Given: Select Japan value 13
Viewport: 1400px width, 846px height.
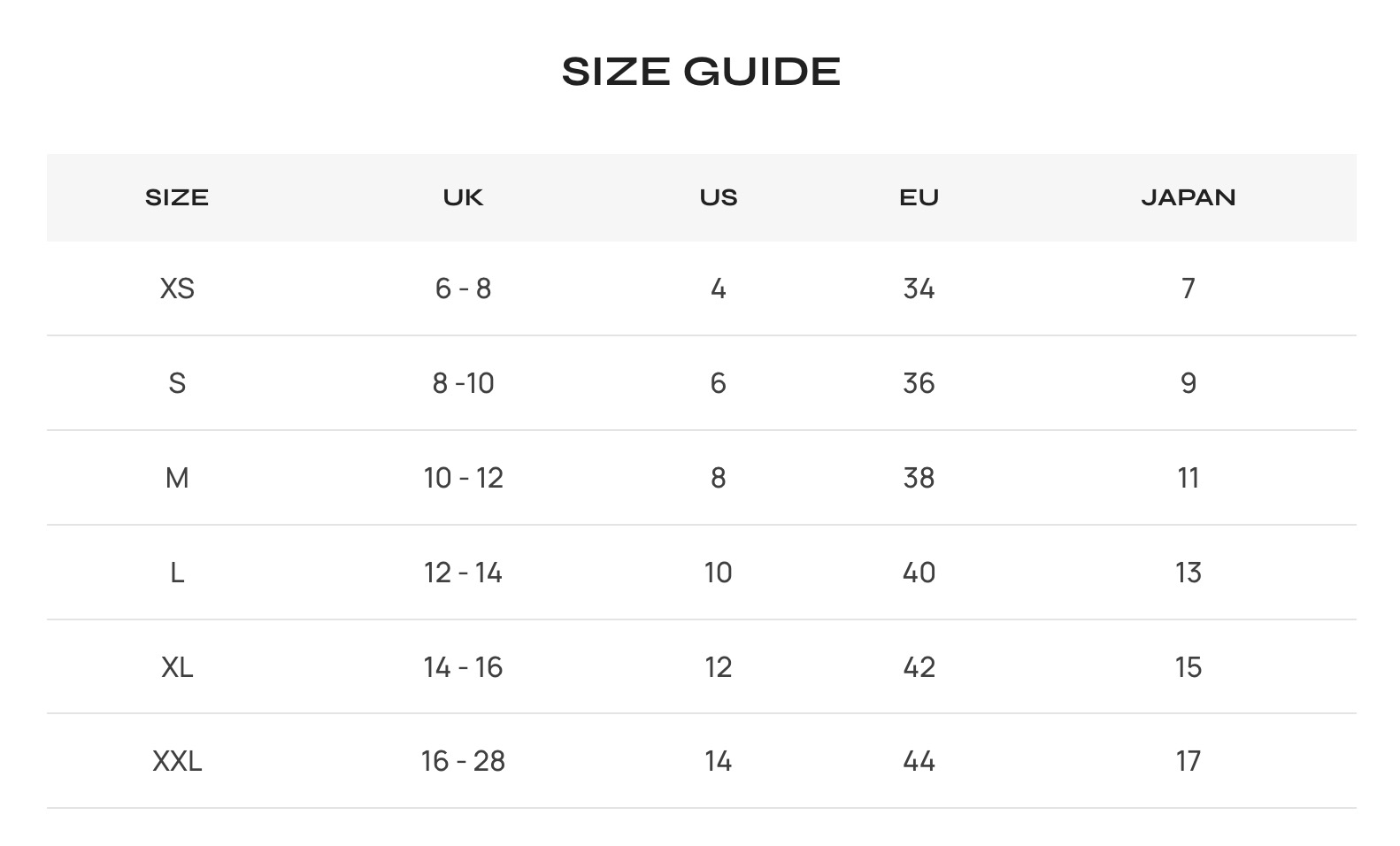Looking at the screenshot, I should pos(1188,573).
